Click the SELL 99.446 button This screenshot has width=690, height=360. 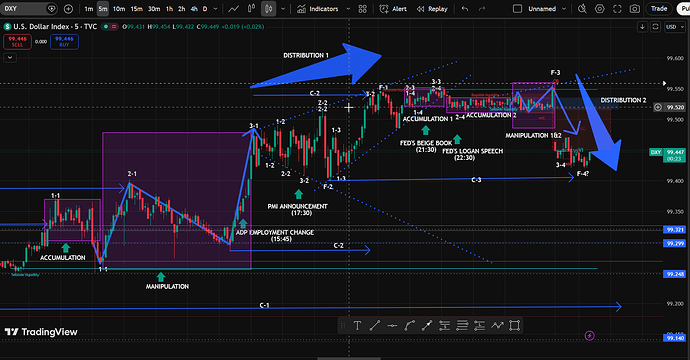18,42
